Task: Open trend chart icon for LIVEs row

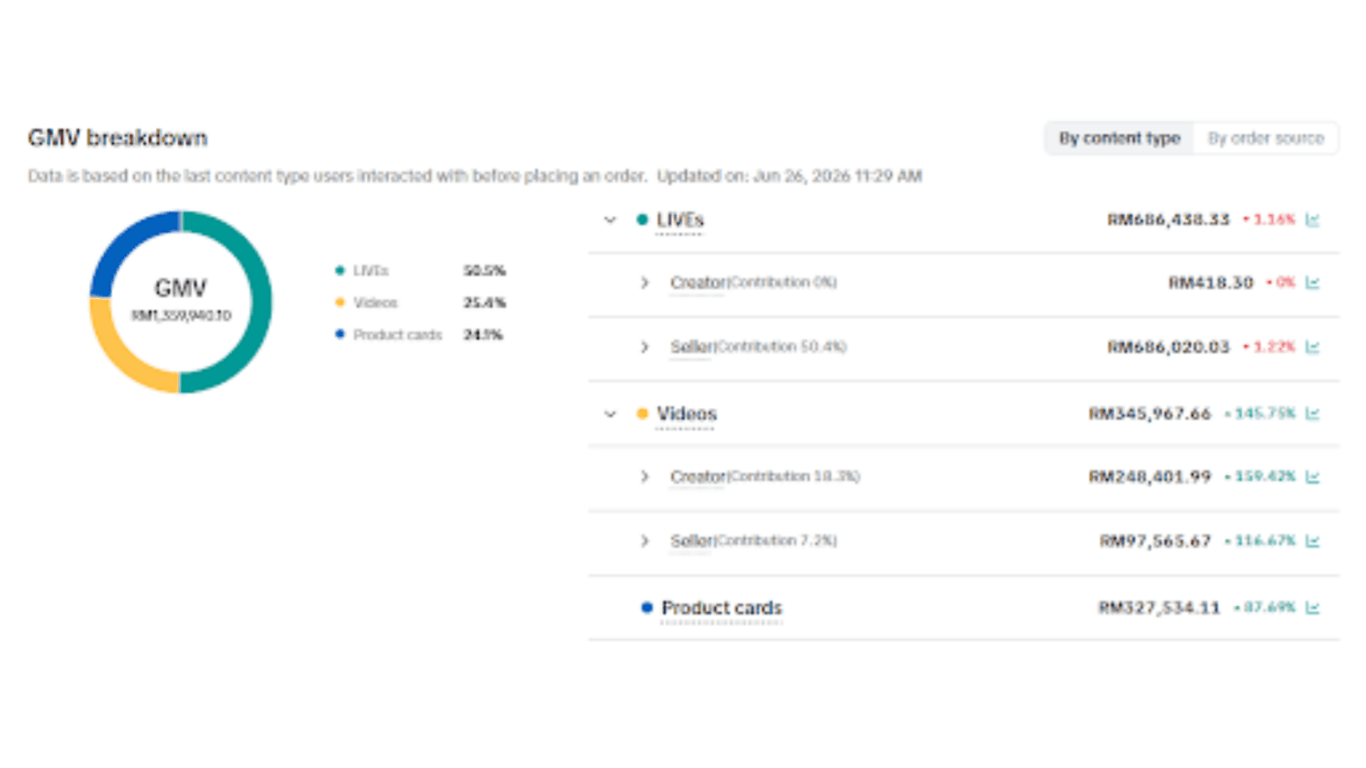Action: pos(1312,220)
